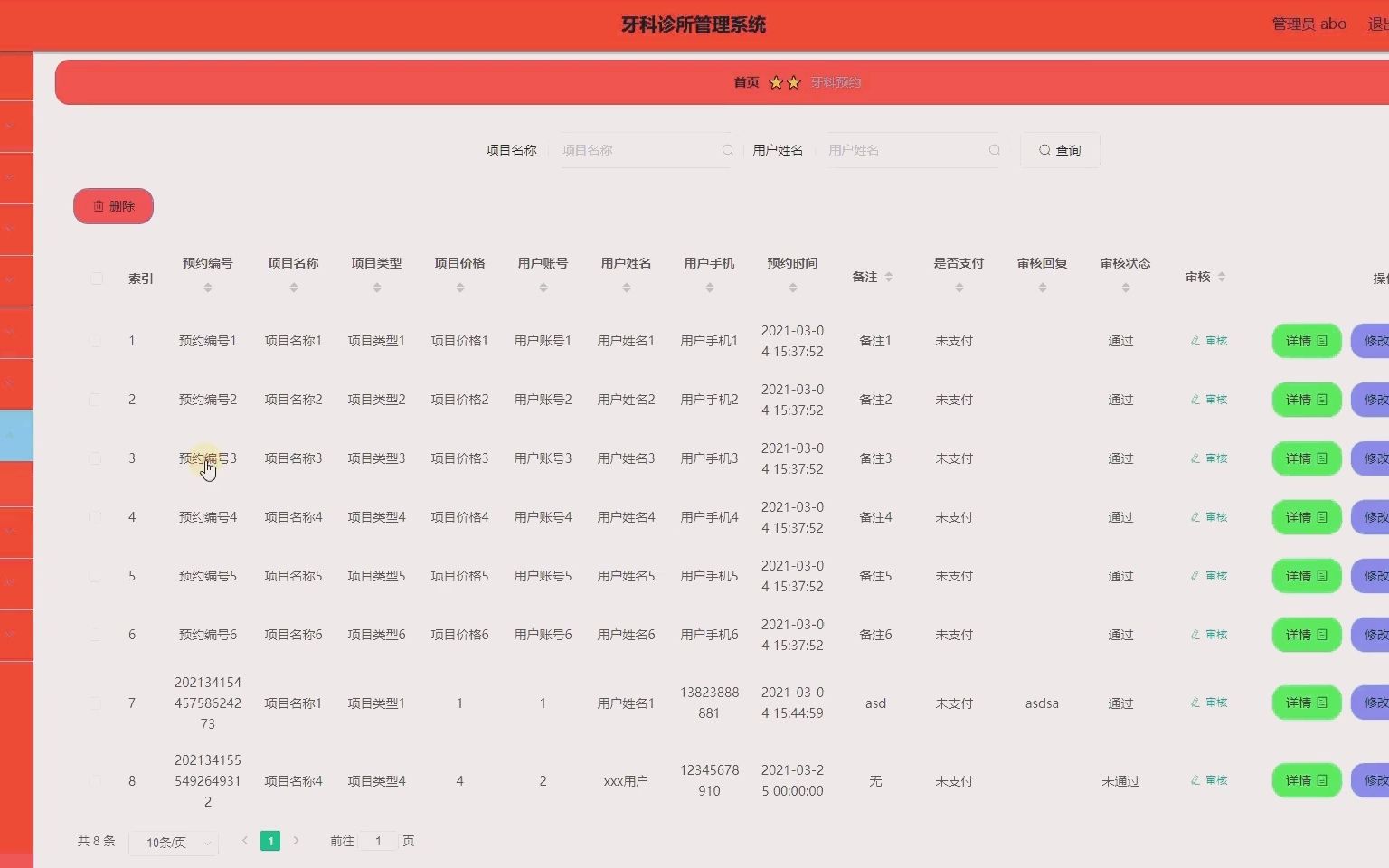
Task: Click the 共 8 条 total count
Action: (x=96, y=841)
